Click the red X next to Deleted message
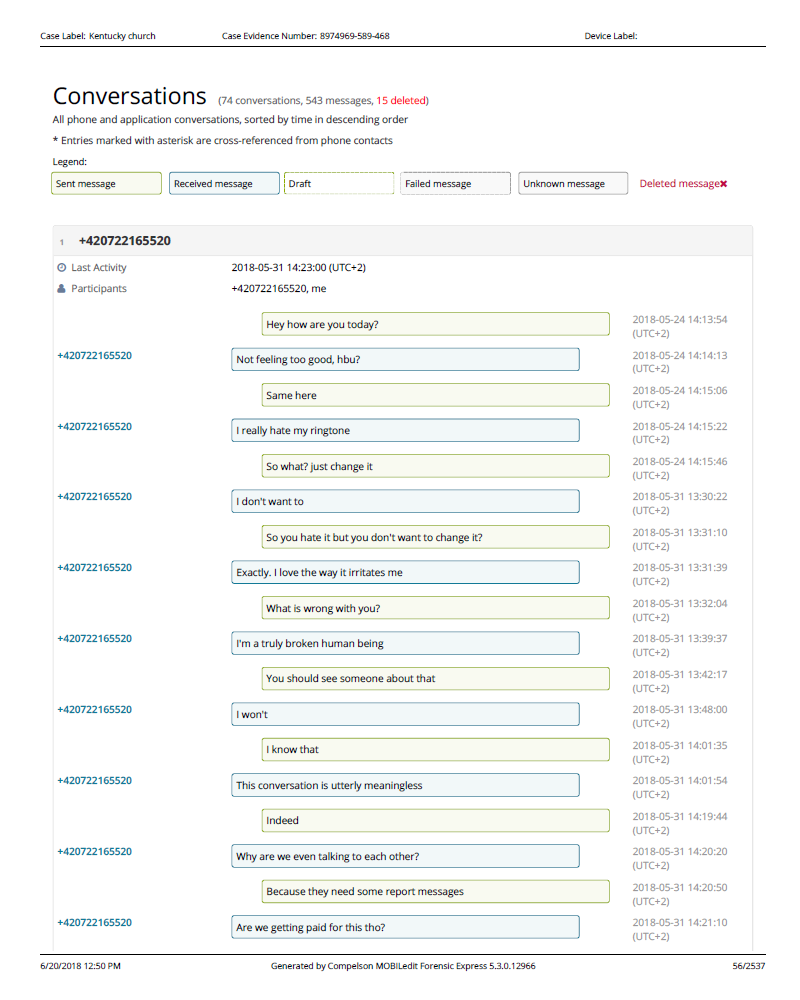This screenshot has height=1000, width=800. click(724, 184)
